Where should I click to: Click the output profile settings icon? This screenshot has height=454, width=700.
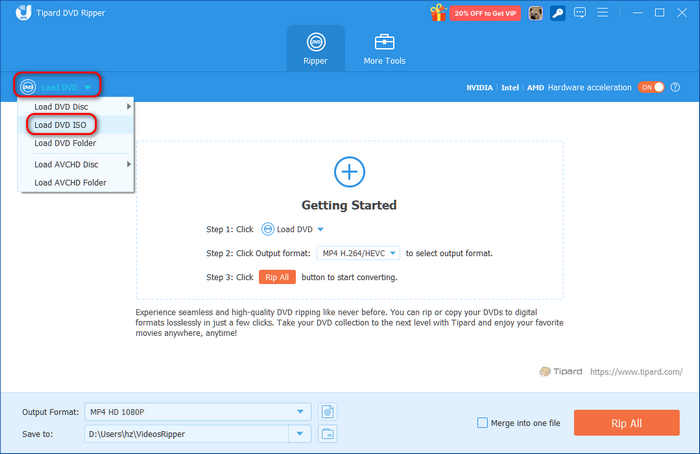tap(328, 412)
